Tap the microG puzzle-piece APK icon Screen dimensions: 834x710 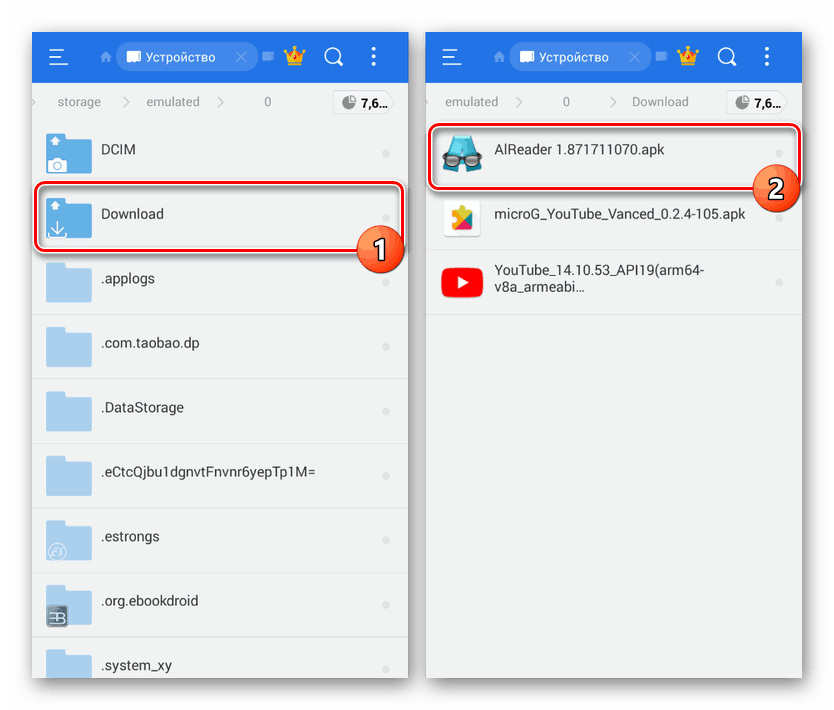(461, 217)
